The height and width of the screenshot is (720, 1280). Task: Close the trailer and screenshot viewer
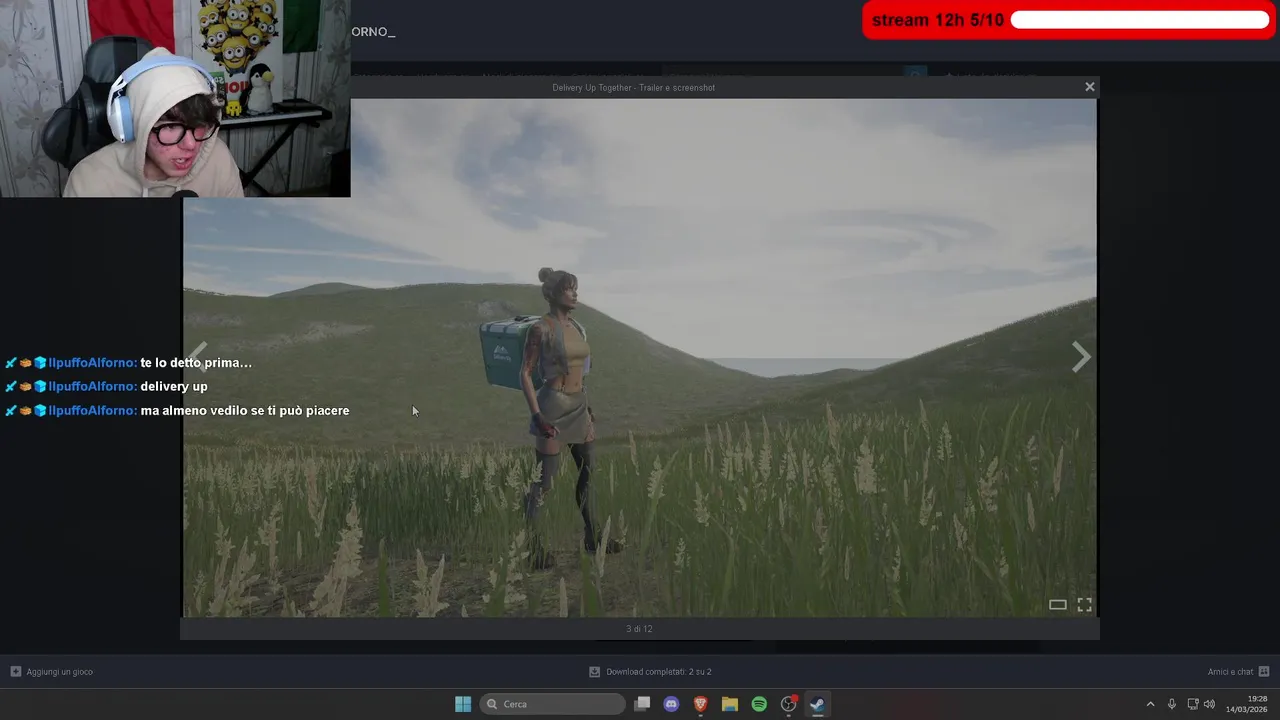1090,87
